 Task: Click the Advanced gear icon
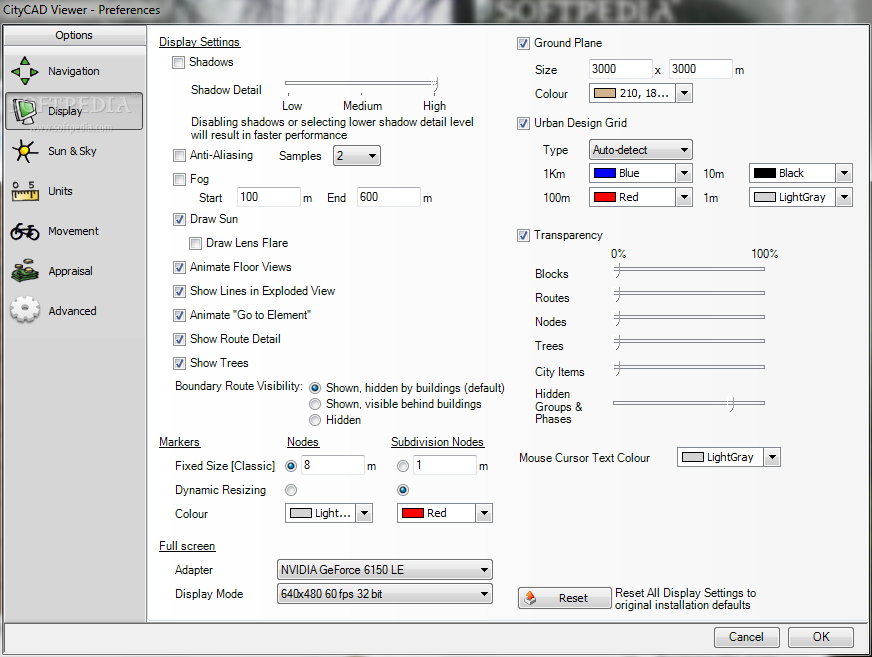coord(24,310)
